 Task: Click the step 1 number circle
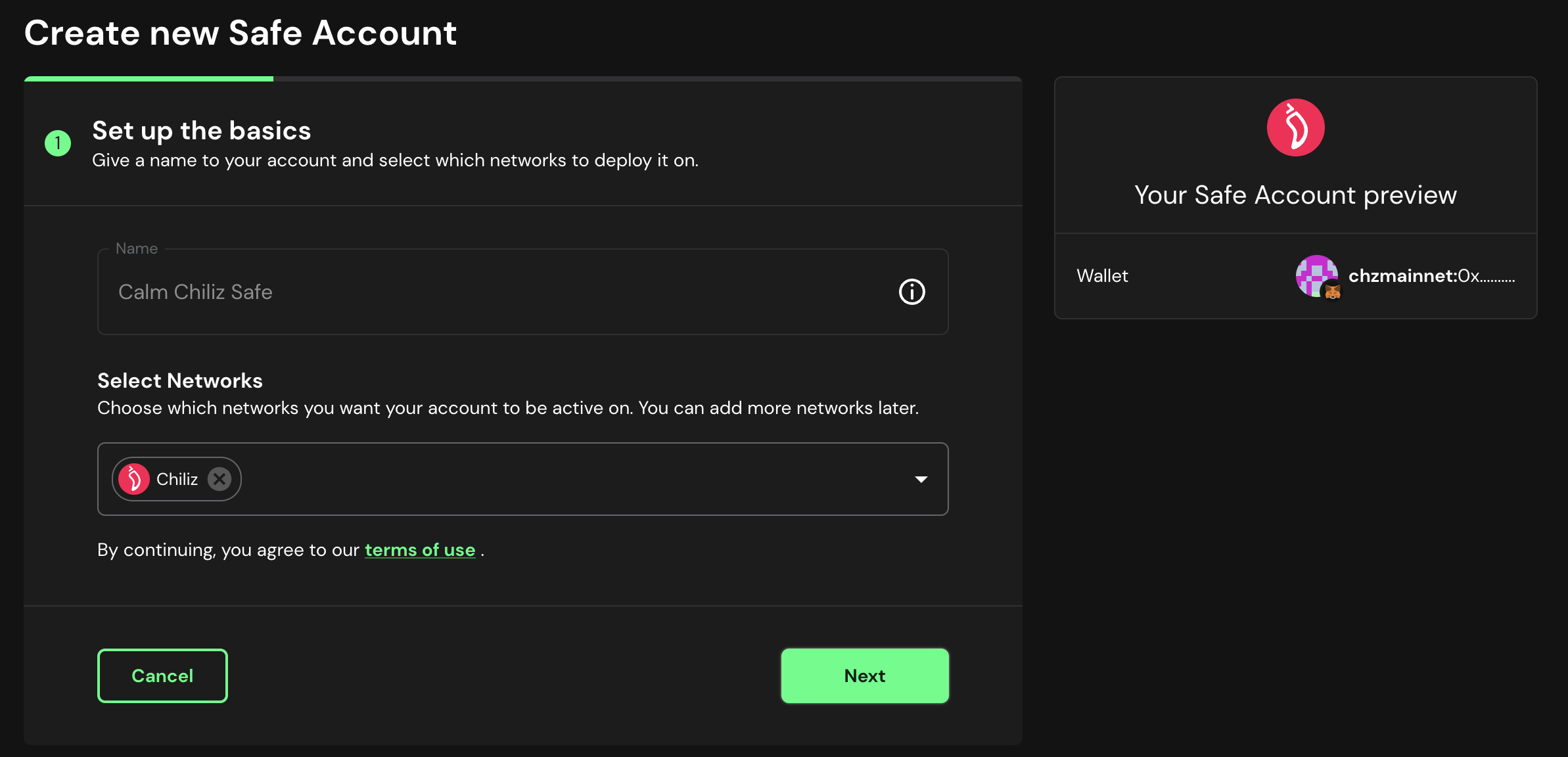pyautogui.click(x=58, y=143)
